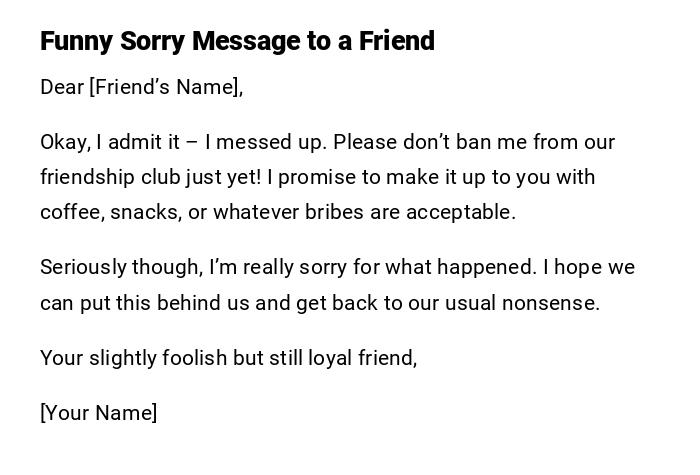Click the "[Friend's Name]" placeholder in the greeting
Screen dimensions: 700x475
[x=165, y=88]
